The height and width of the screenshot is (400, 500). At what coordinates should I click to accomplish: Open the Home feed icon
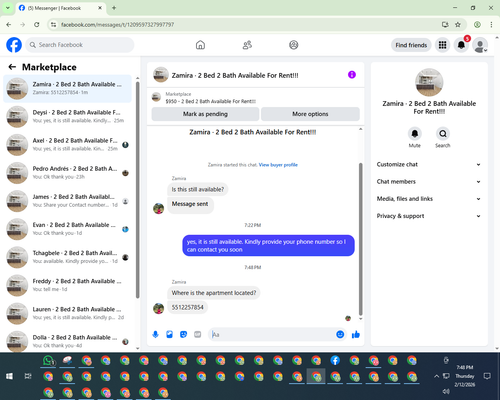click(200, 45)
